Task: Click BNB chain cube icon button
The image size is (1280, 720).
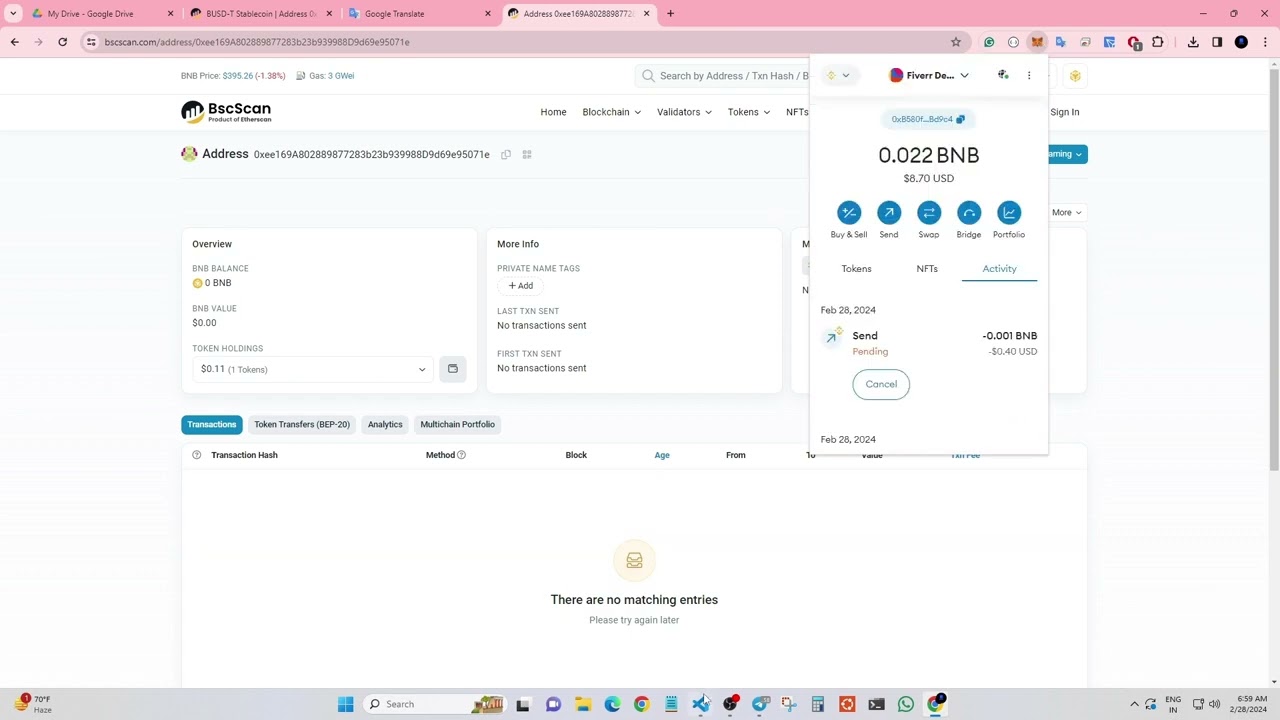Action: (1075, 76)
